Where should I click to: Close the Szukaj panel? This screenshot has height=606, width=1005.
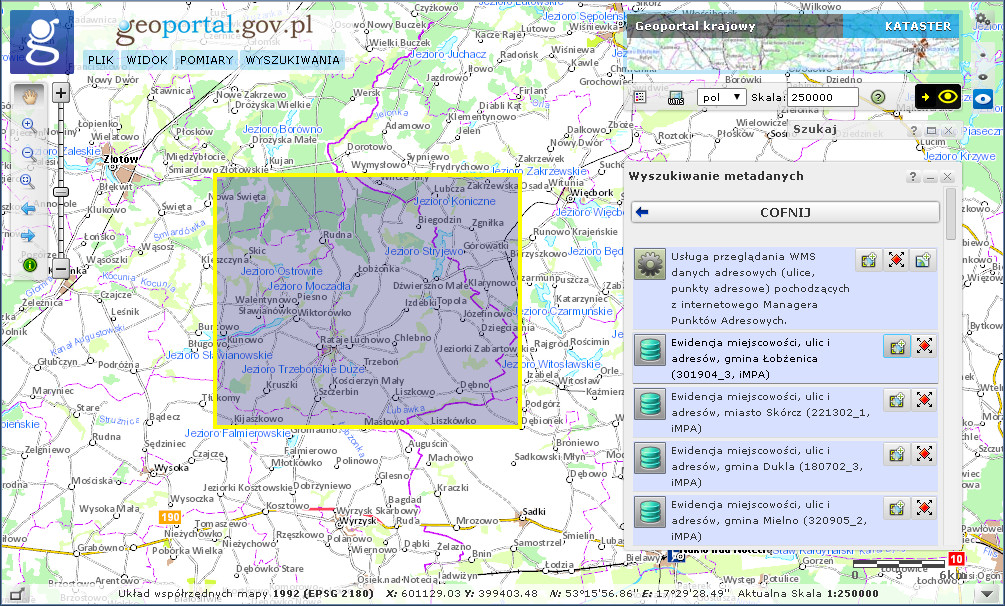(x=948, y=130)
